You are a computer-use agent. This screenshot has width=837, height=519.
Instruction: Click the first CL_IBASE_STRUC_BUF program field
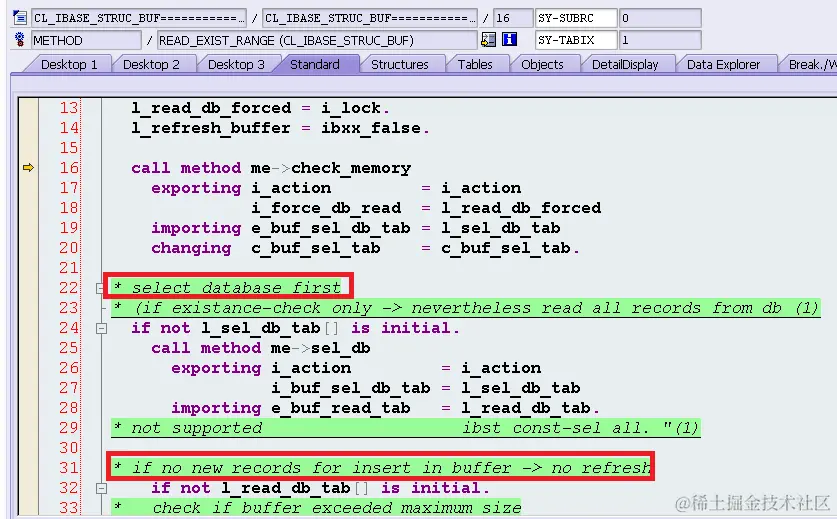[x=139, y=18]
